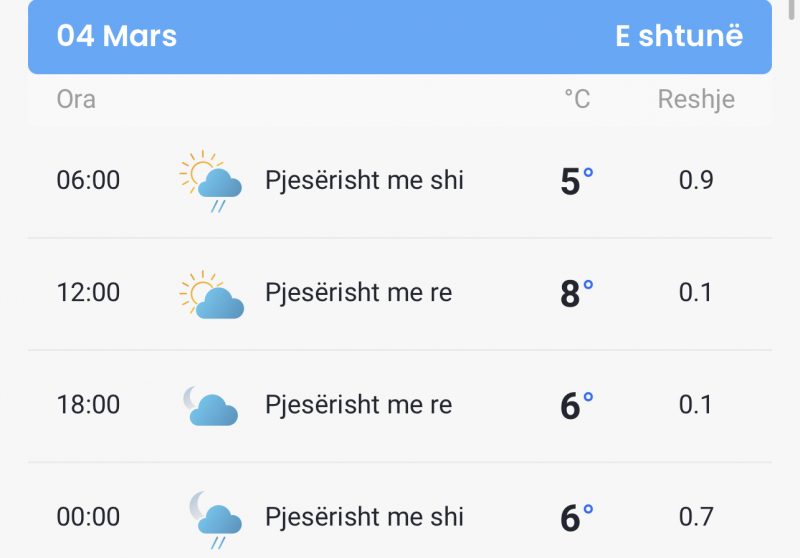Click the 0.7 precipitation value
This screenshot has height=558, width=800.
696,517
